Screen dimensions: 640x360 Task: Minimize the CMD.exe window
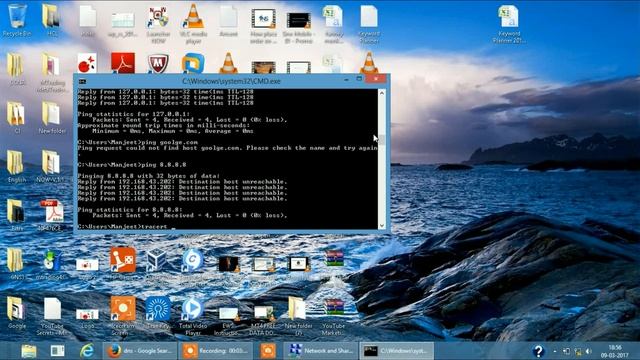pos(346,80)
